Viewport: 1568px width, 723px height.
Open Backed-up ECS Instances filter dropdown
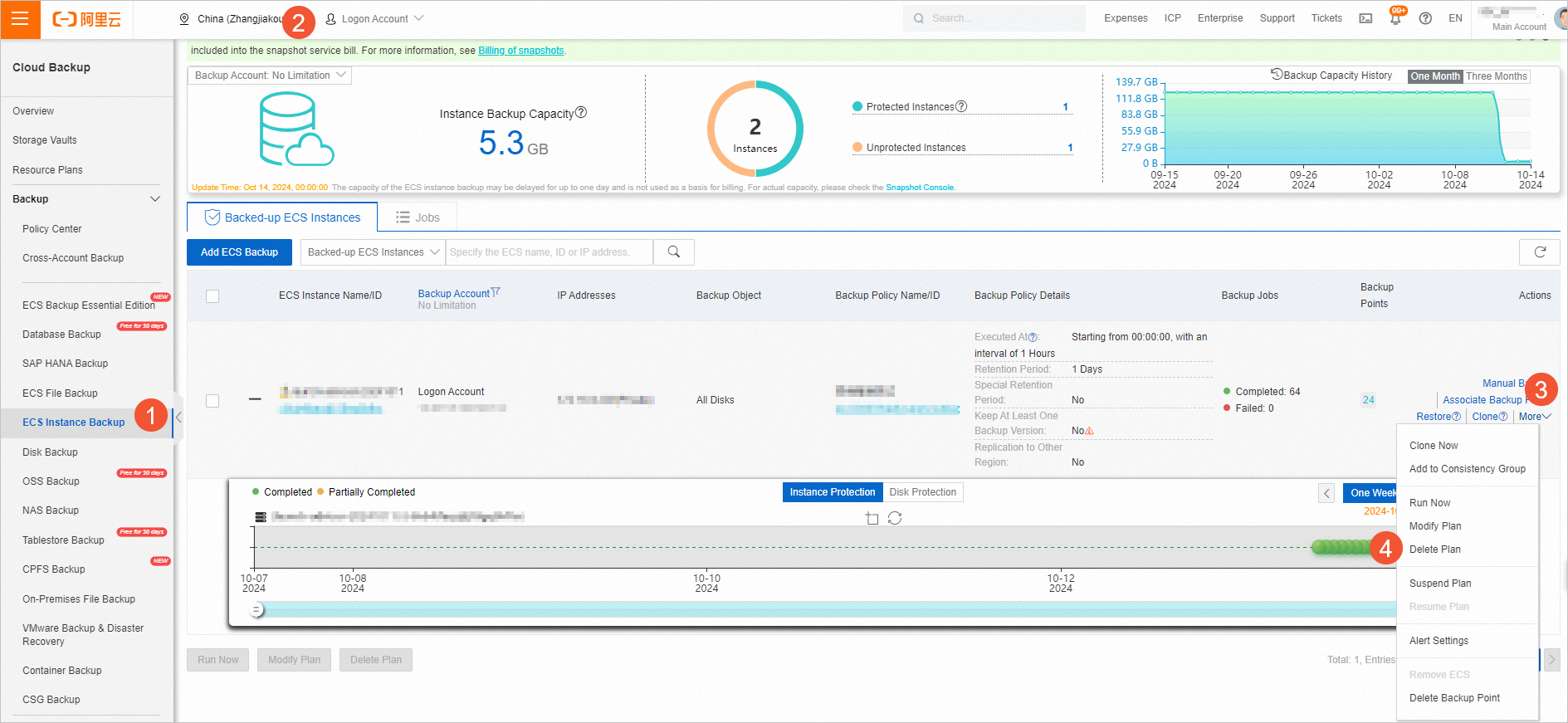coord(373,252)
